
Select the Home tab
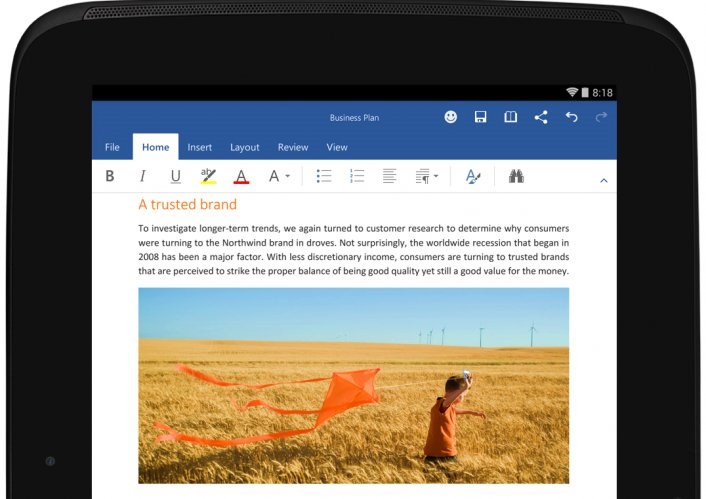pos(155,147)
